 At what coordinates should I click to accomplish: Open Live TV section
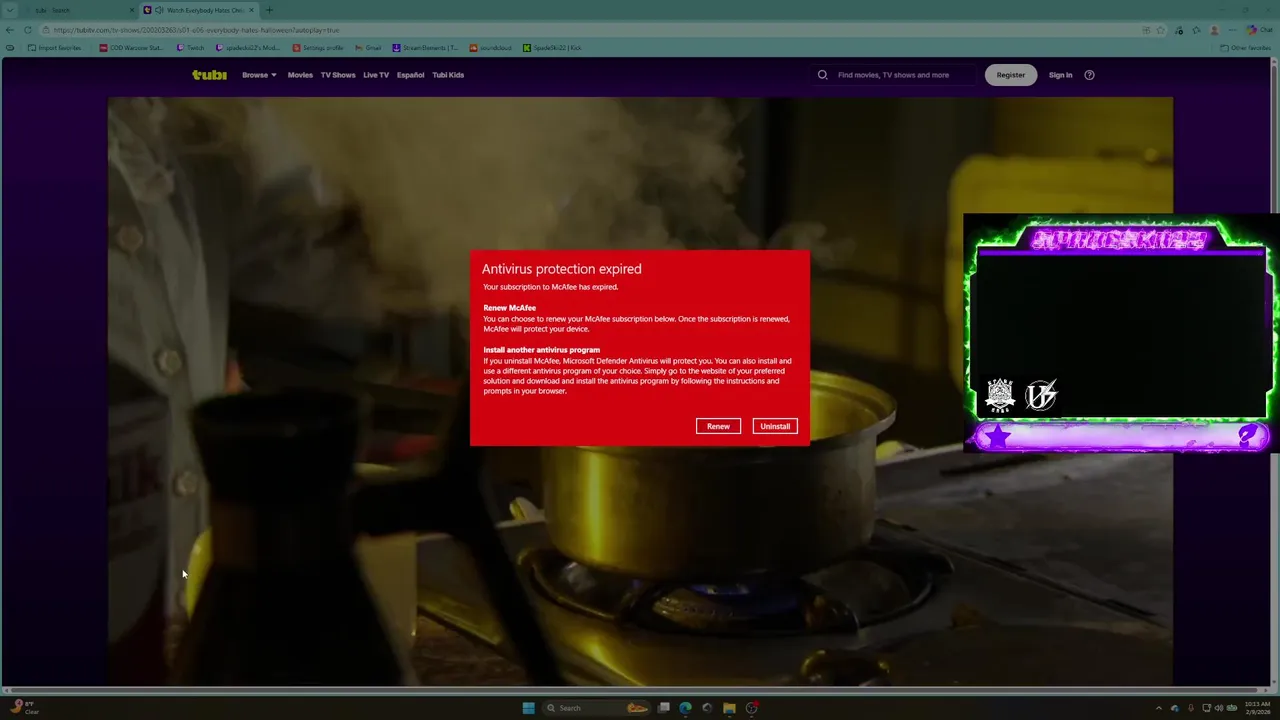[376, 75]
